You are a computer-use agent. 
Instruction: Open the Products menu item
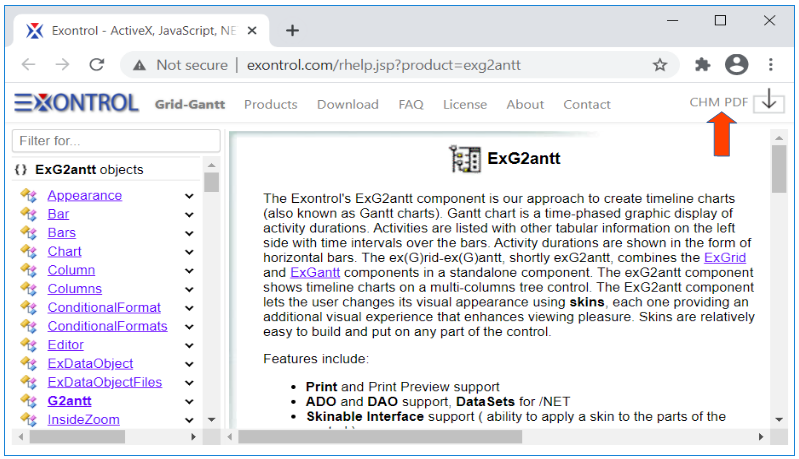coord(270,104)
